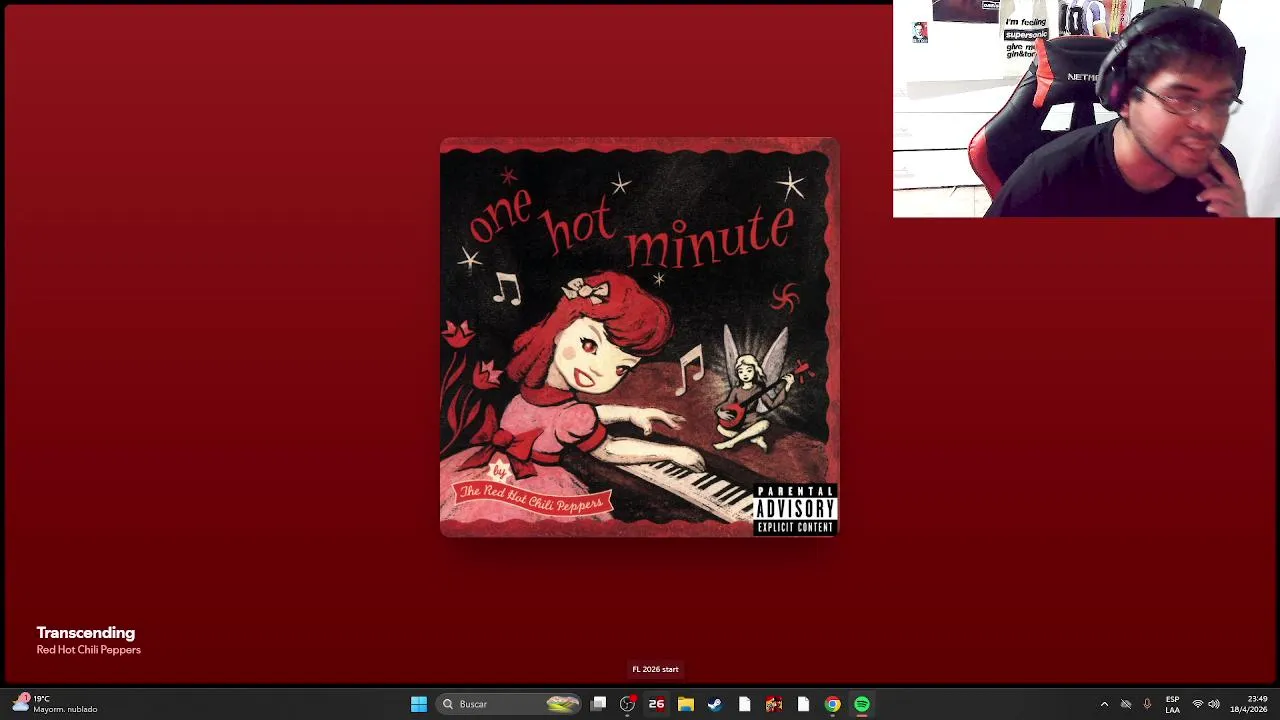
Task: Click the landscape image in the search box
Action: coord(563,704)
